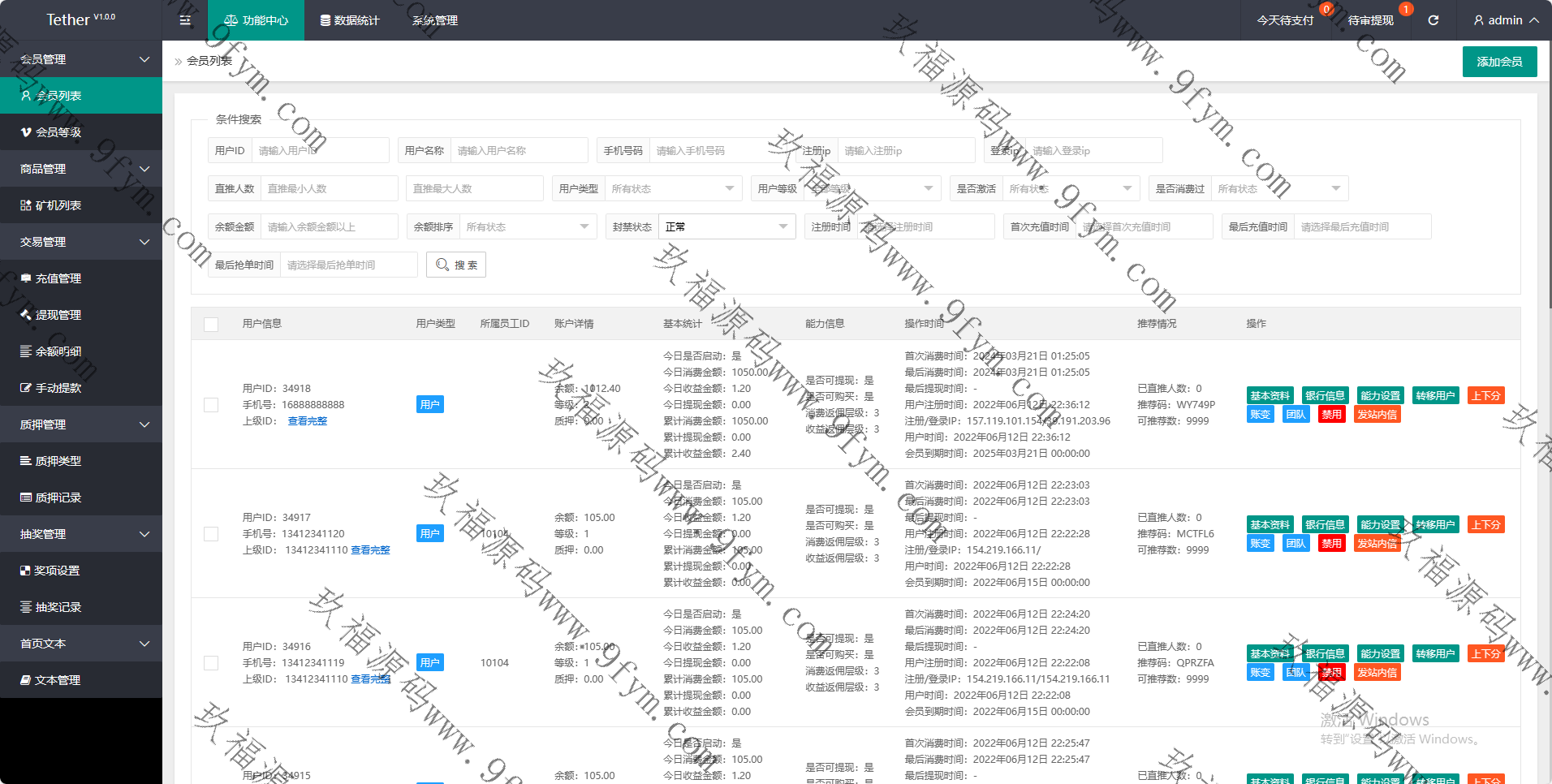
Task: Open 矿机列表 via its grid icon
Action: [x=26, y=205]
